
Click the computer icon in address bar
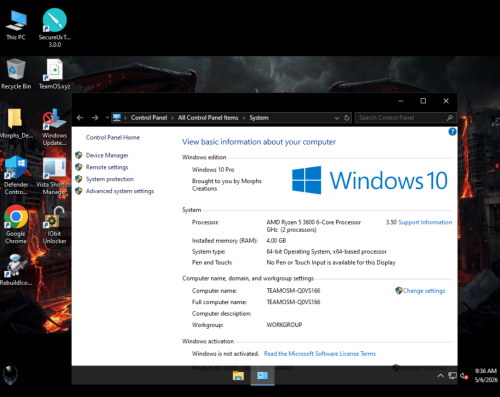click(117, 118)
